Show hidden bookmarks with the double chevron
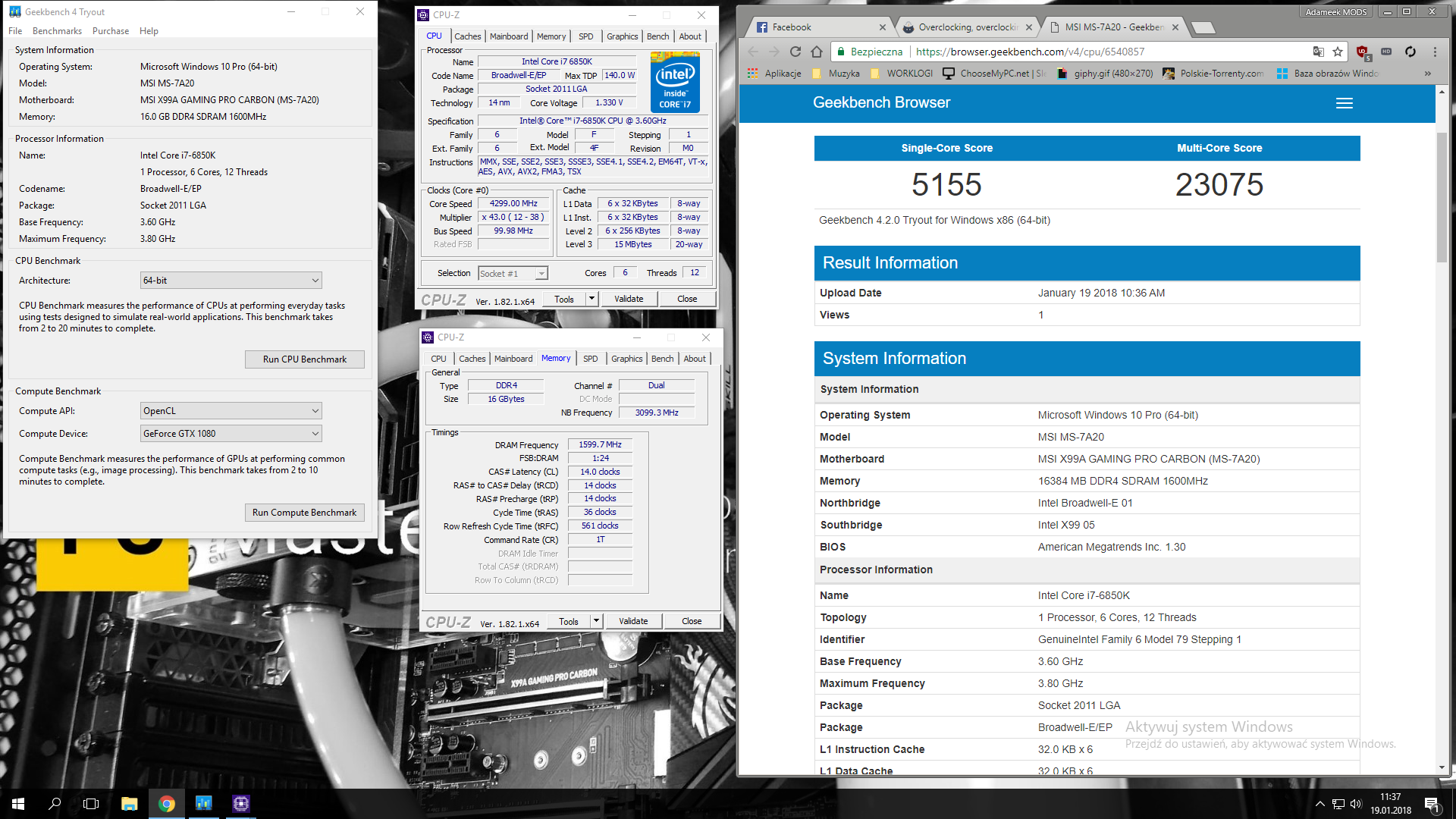1456x819 pixels. pos(1428,74)
